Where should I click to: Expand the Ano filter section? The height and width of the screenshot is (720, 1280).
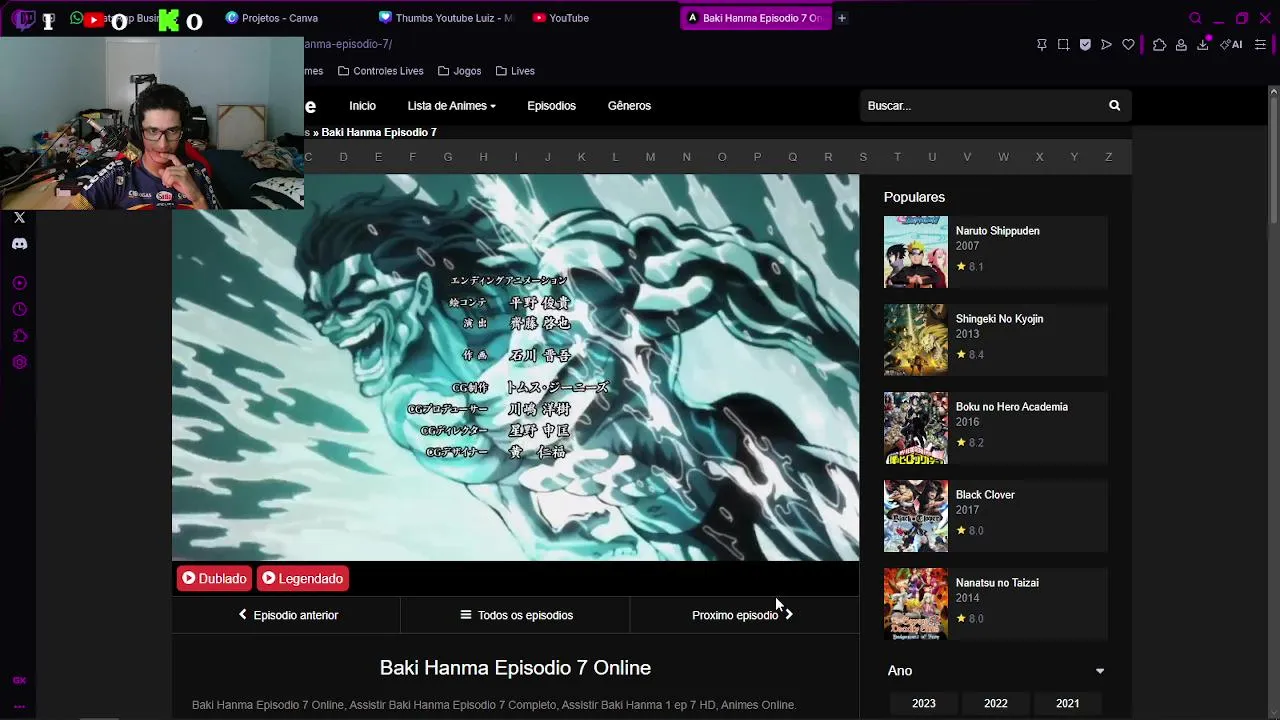(x=996, y=671)
